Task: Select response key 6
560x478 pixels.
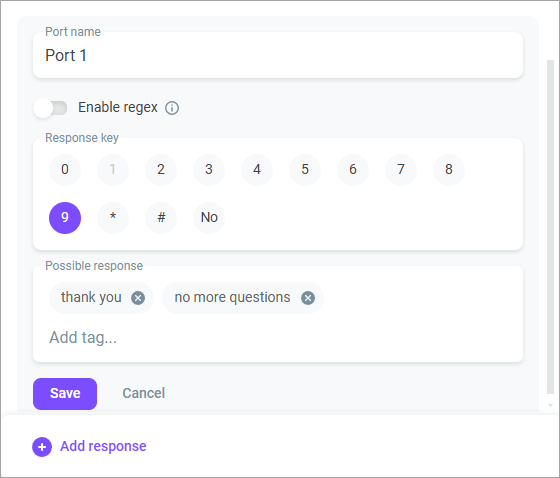Action: click(x=353, y=169)
